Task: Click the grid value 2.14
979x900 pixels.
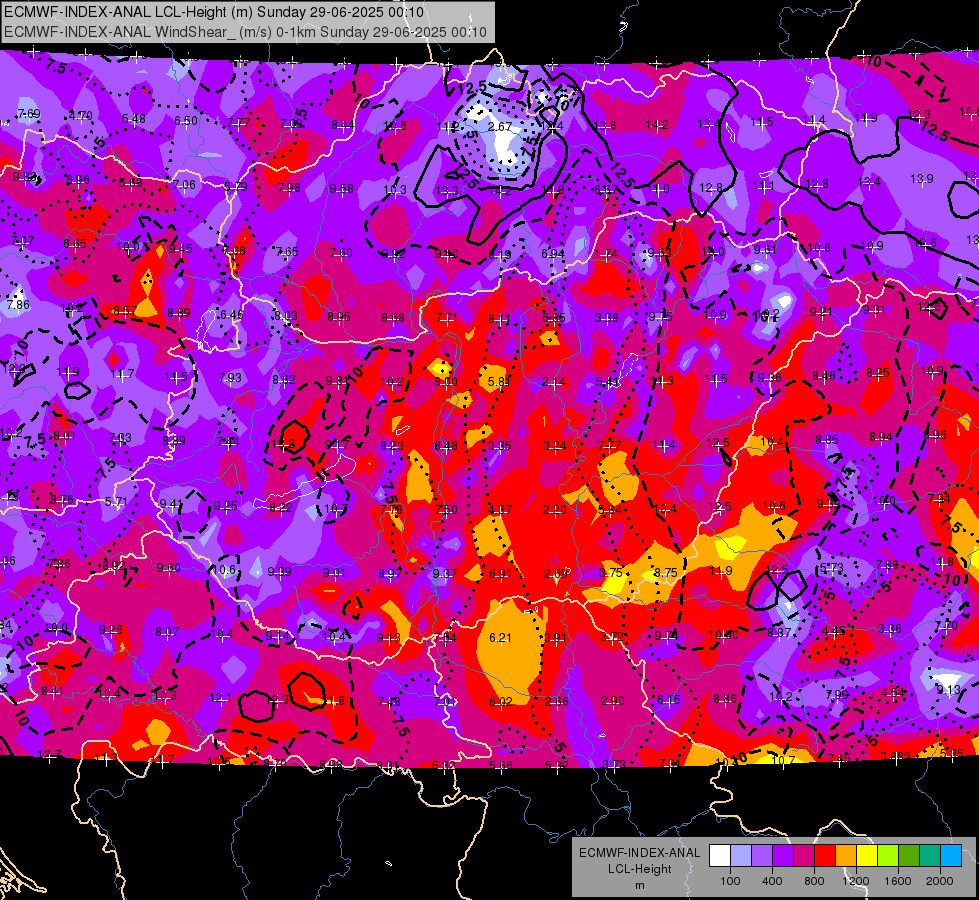Action: [554, 382]
